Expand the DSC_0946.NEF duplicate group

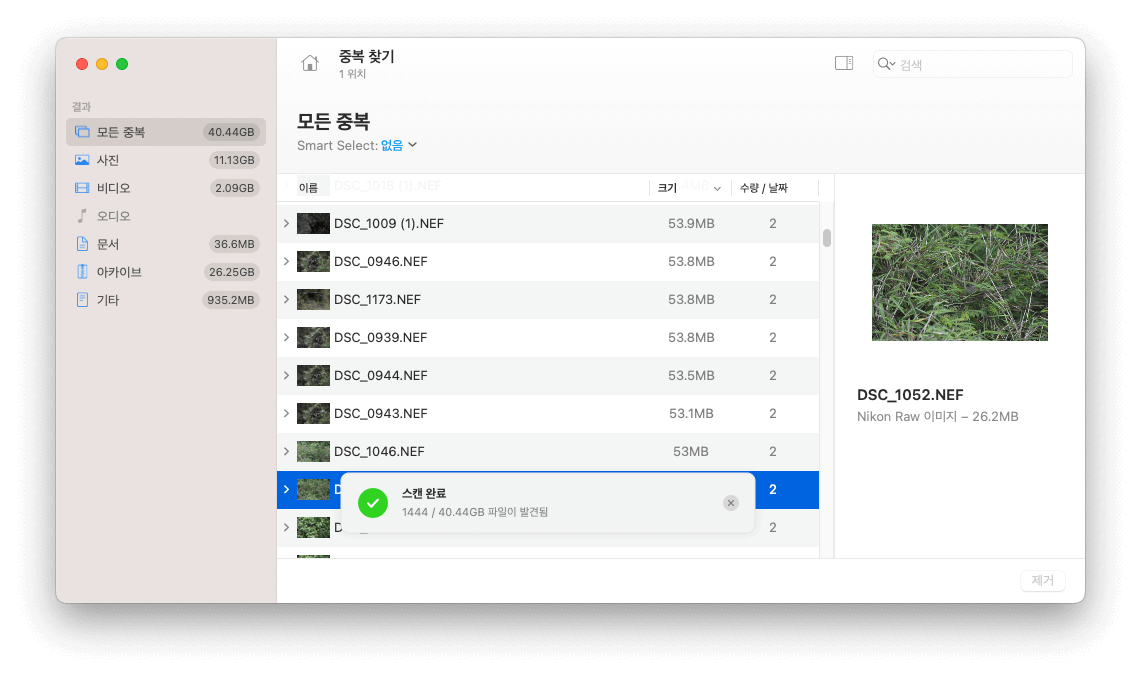click(287, 261)
